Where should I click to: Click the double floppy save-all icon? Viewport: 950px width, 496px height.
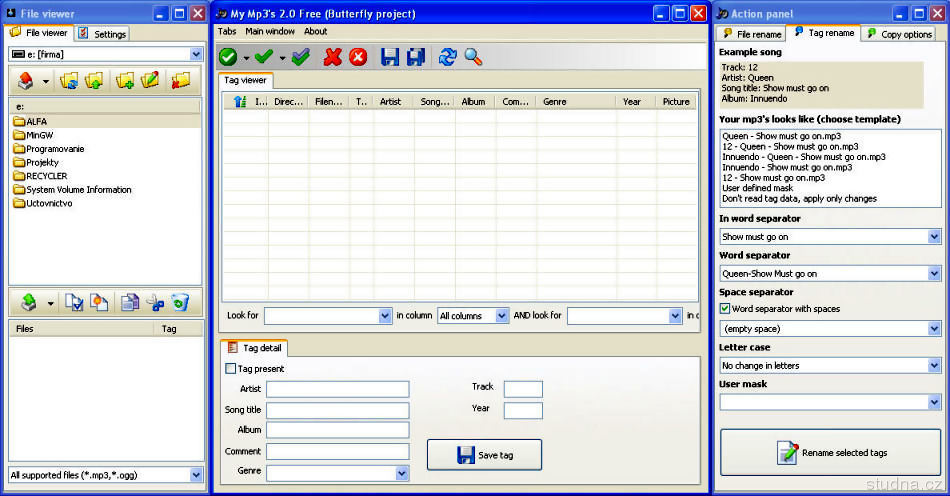click(416, 57)
